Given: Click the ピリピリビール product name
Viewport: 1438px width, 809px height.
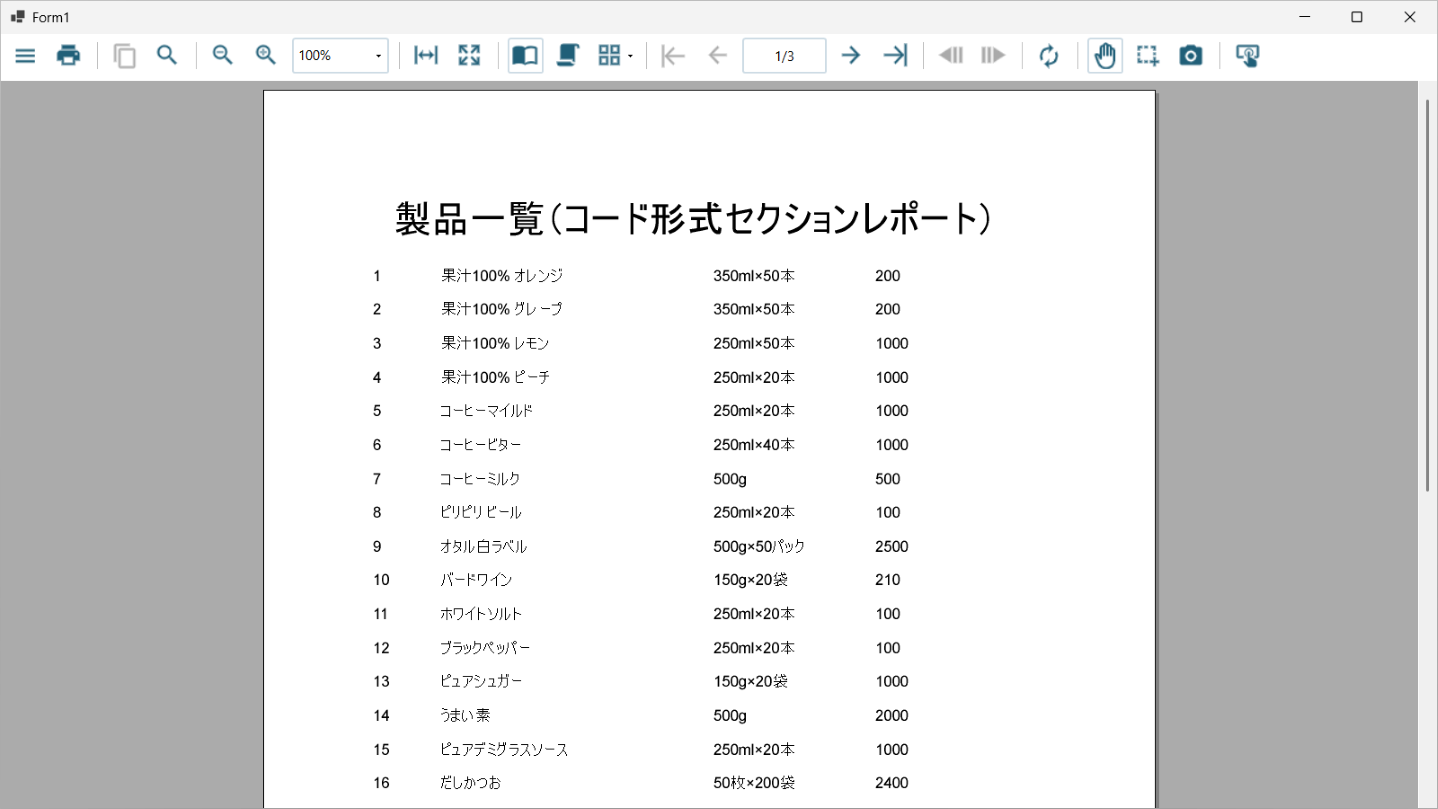Looking at the screenshot, I should [x=481, y=512].
